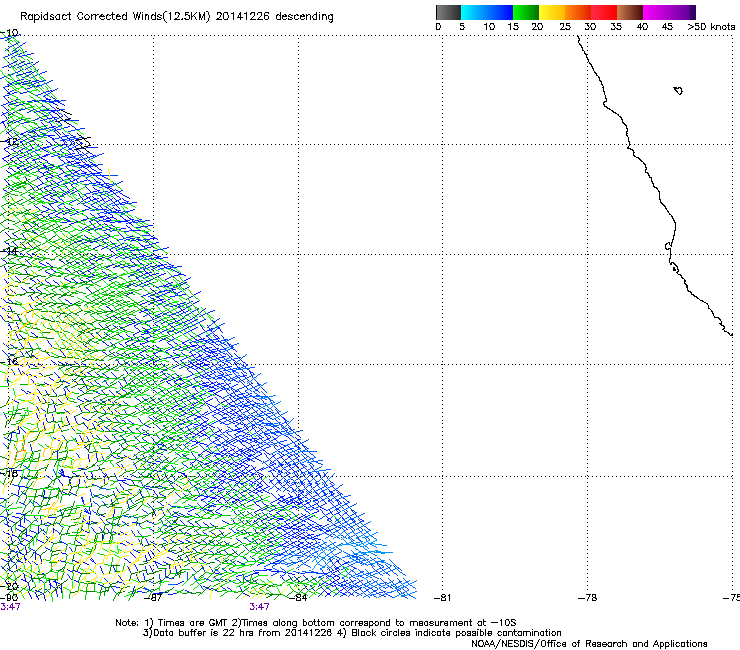The width and height of the screenshot is (740, 650).
Task: Click the '>50 knots' legend label
Action: [x=711, y=27]
